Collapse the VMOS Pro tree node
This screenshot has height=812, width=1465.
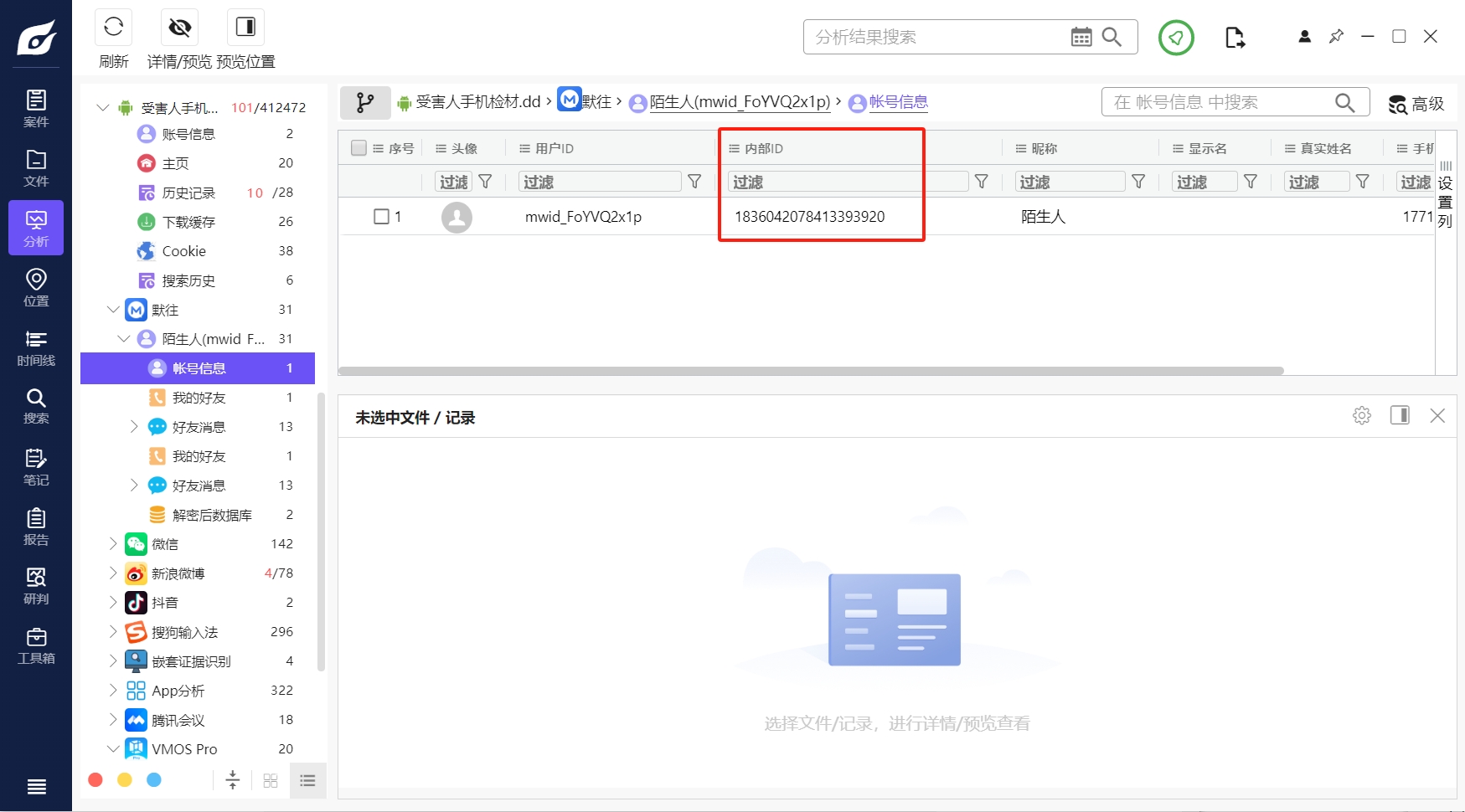pos(113,748)
